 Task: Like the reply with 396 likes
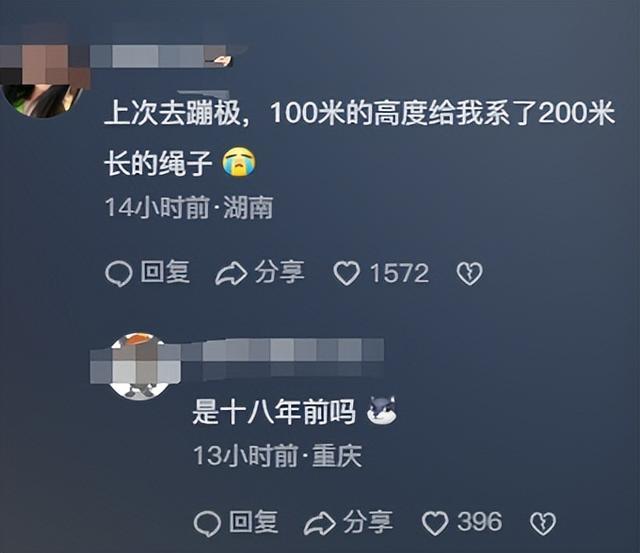[x=435, y=523]
